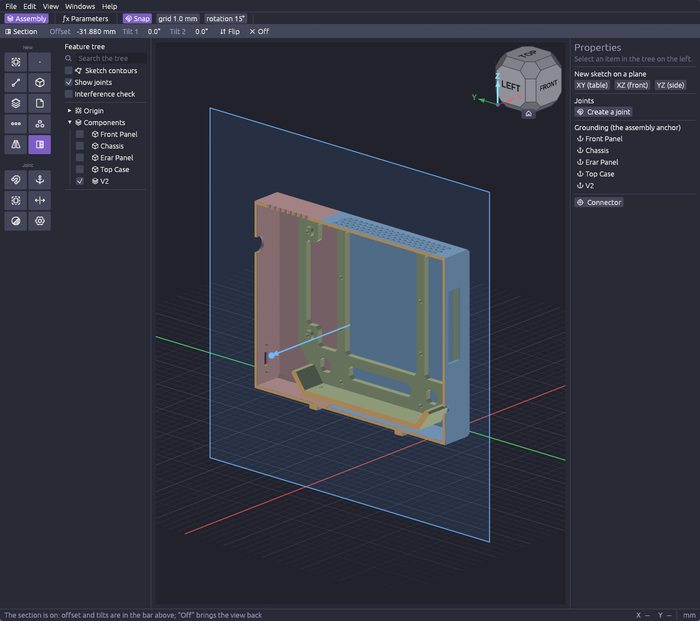This screenshot has height=621, width=700.
Task: Open the grid 1.0 mm setting
Action: coord(178,19)
